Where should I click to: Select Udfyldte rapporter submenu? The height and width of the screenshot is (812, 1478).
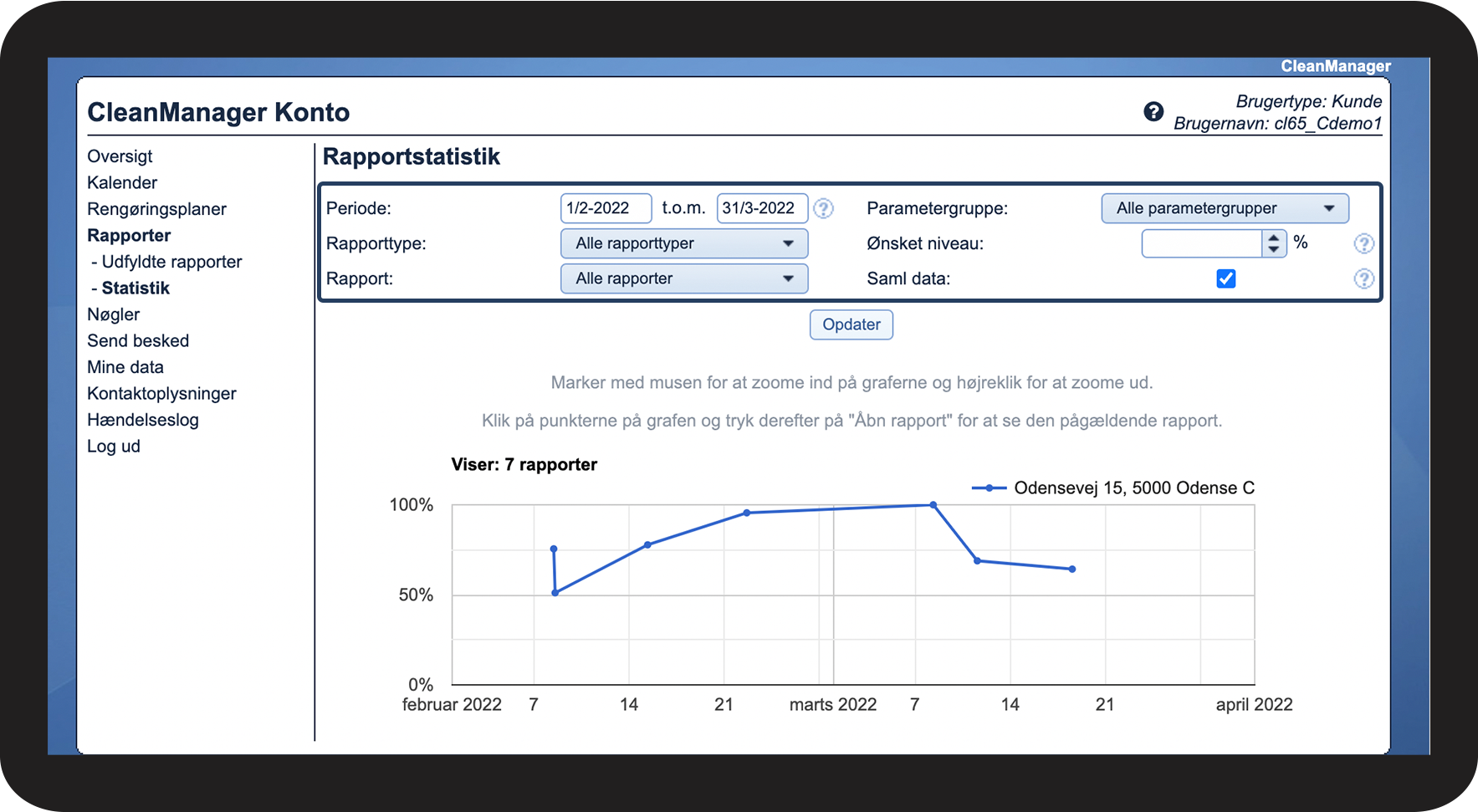coord(171,262)
